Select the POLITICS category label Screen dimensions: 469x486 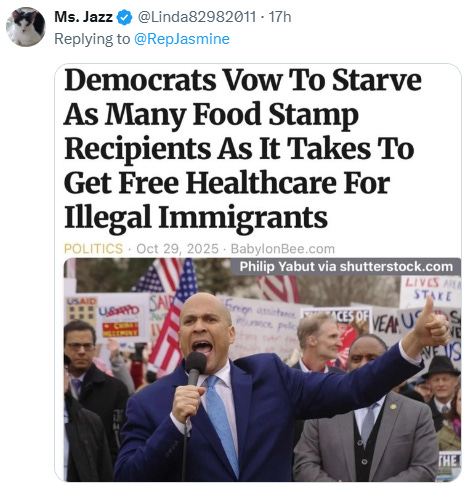[x=93, y=249]
